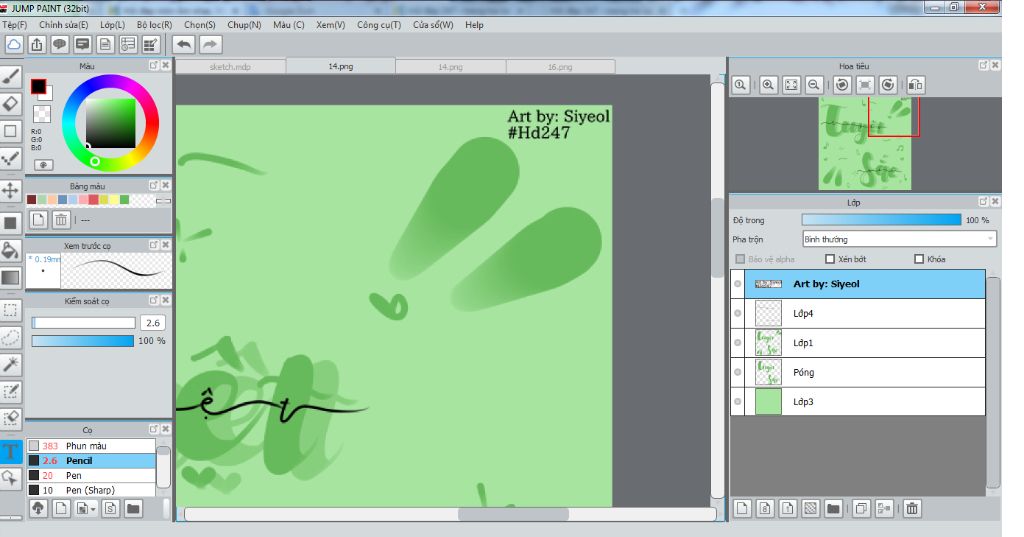This screenshot has width=1024, height=537.
Task: Rotate navigator view left
Action: [x=842, y=85]
